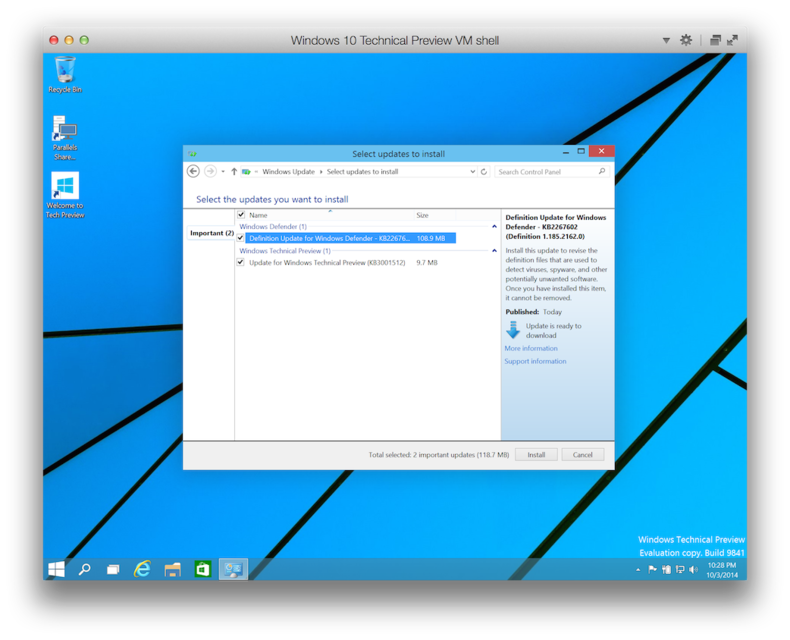The image size is (790, 640).
Task: Collapse the Windows Technical Preview group
Action: [494, 250]
